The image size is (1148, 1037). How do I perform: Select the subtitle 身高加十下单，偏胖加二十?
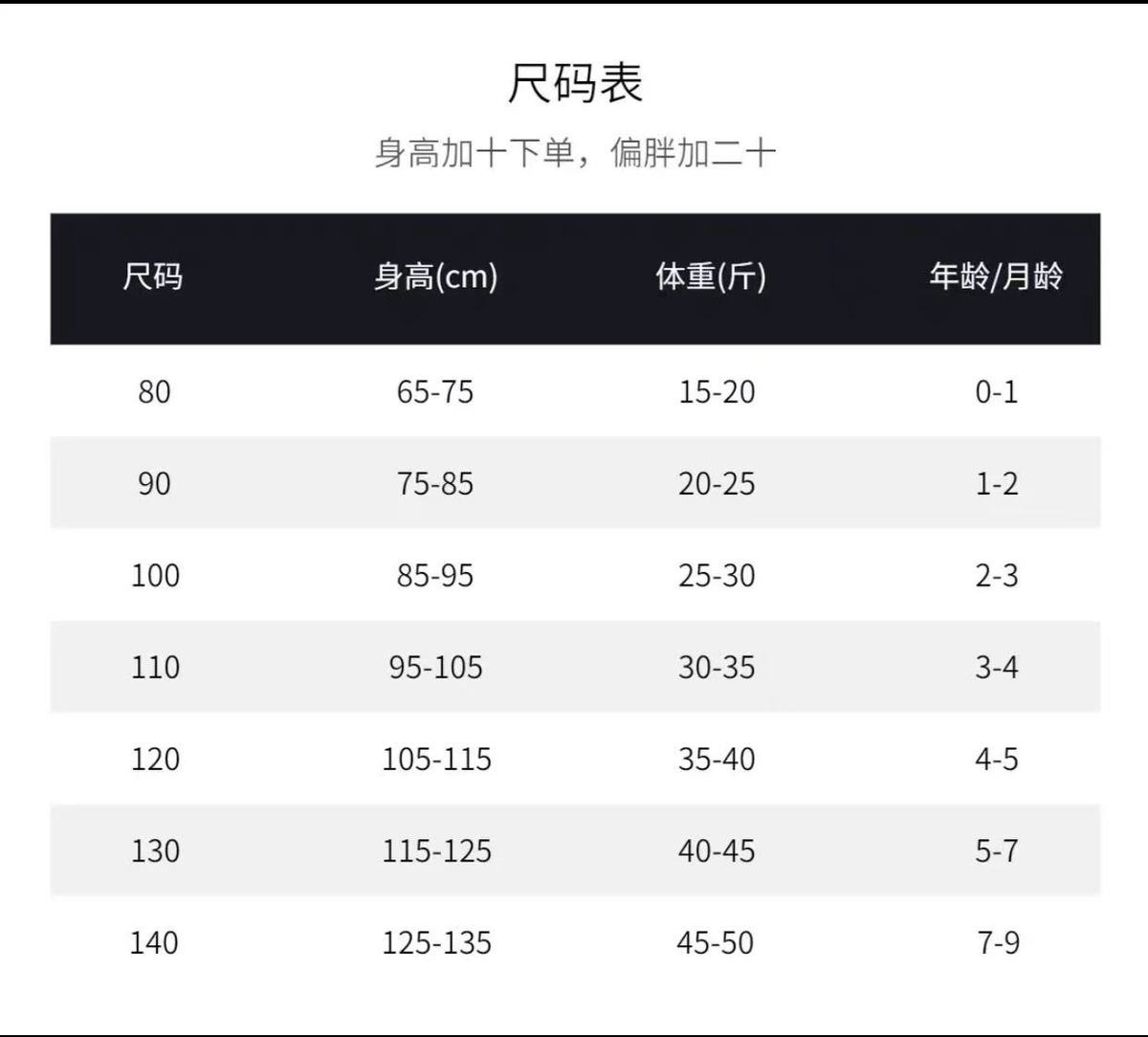574,153
